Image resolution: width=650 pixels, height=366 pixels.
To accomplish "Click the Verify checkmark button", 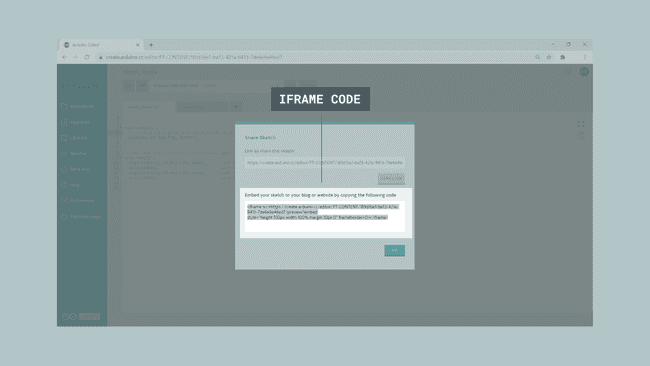I will tap(129, 85).
